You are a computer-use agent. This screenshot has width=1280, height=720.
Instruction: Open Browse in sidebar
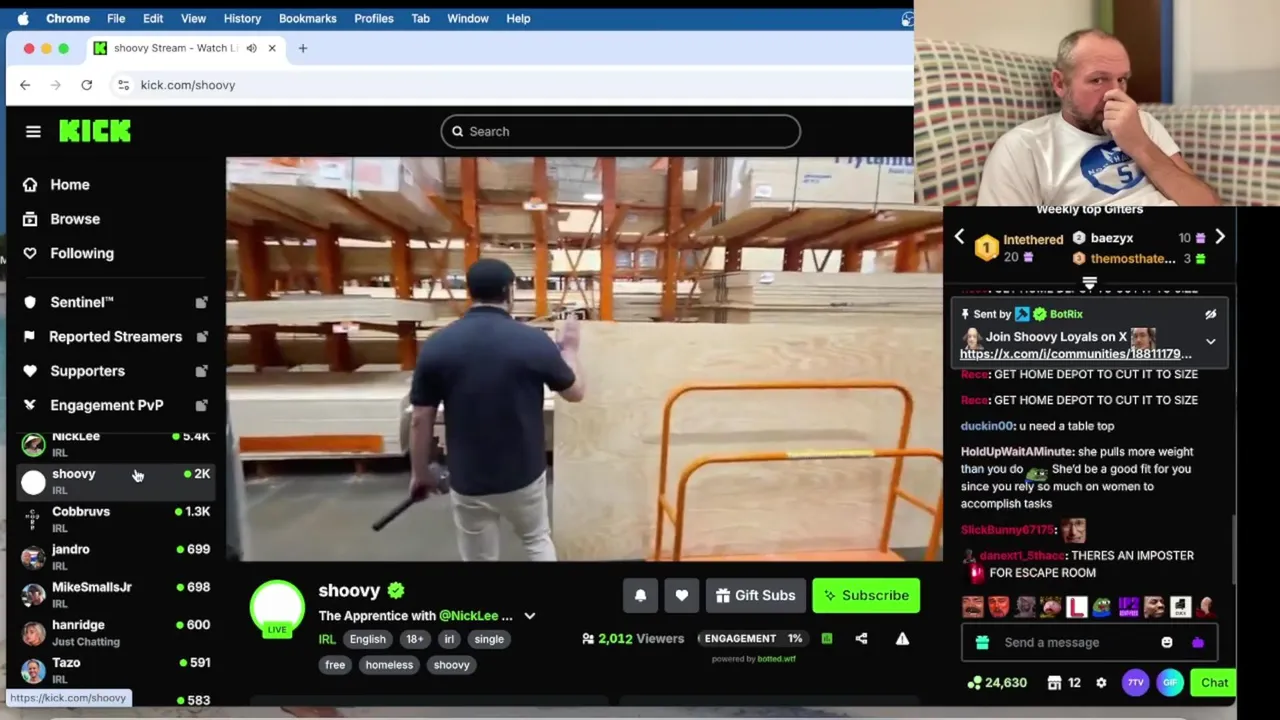click(74, 219)
